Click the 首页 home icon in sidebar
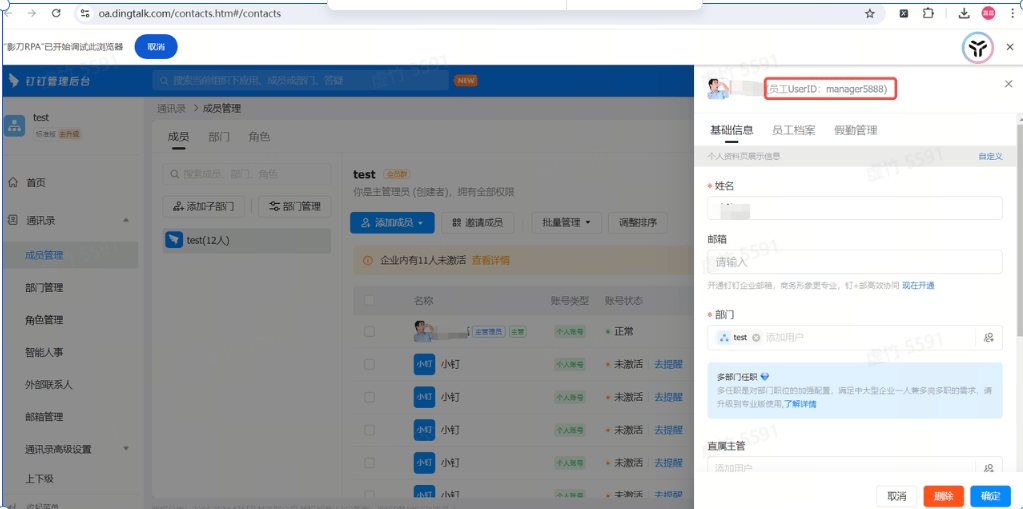This screenshot has width=1023, height=509. (x=13, y=183)
